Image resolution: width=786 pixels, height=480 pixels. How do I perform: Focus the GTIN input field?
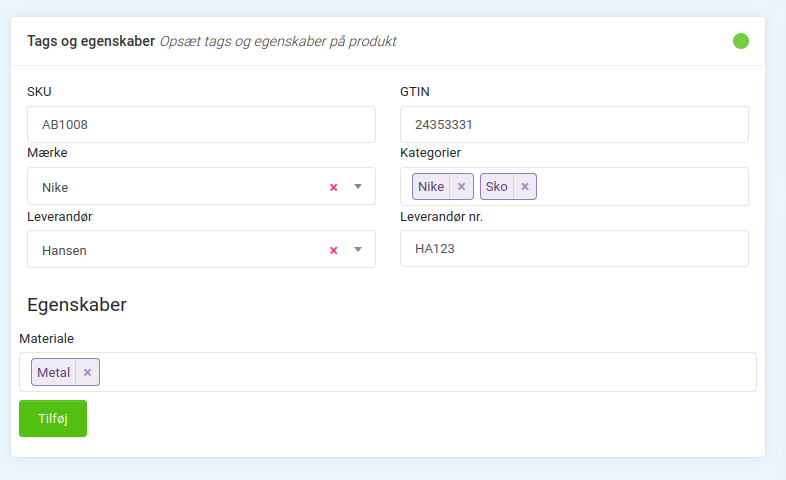point(573,125)
